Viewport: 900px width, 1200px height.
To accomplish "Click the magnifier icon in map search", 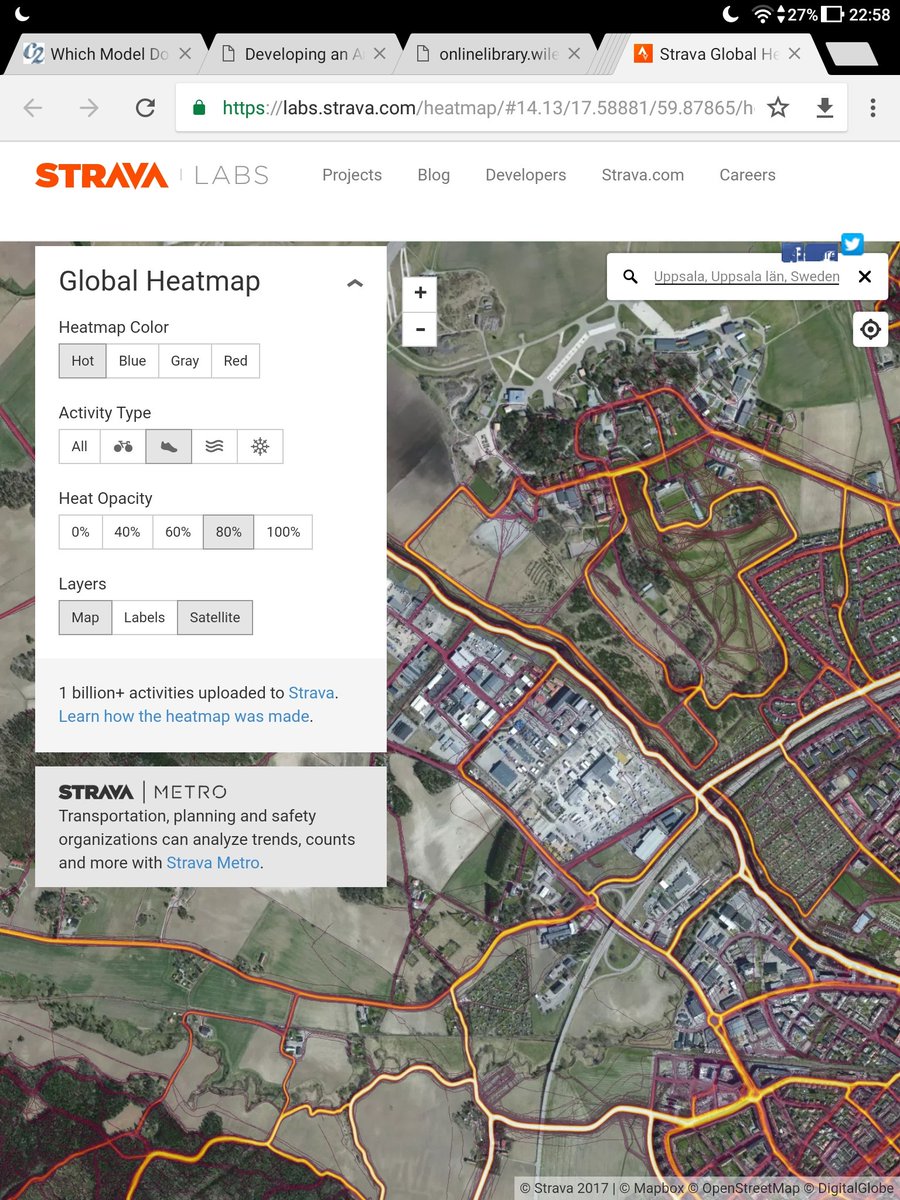I will point(630,277).
